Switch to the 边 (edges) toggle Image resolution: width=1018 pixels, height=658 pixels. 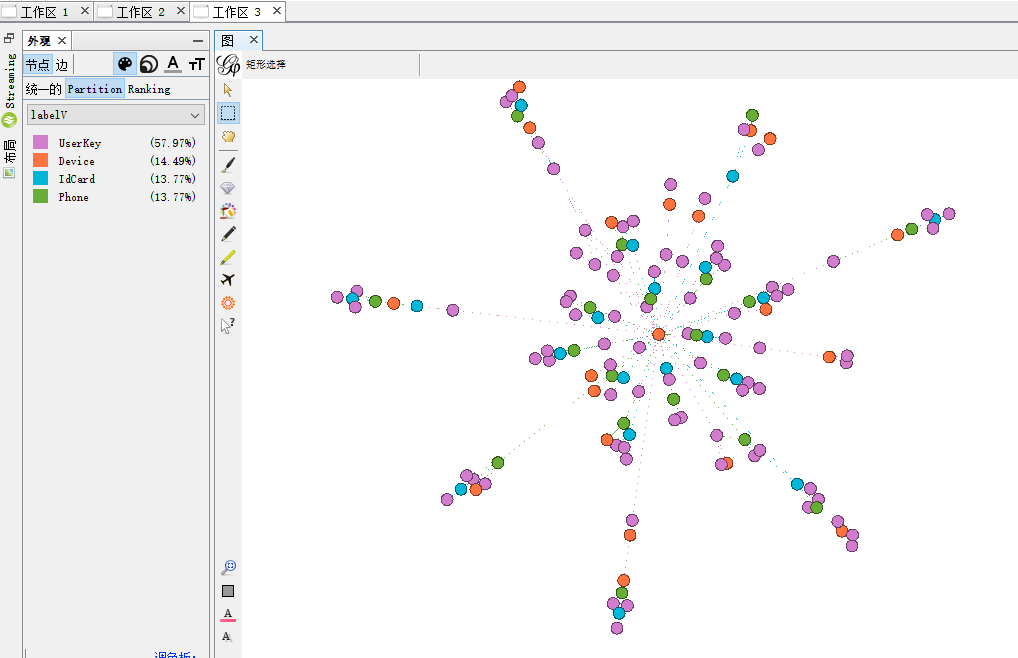(x=62, y=65)
